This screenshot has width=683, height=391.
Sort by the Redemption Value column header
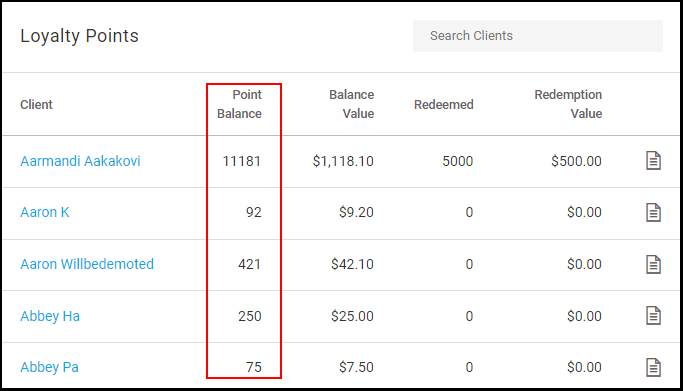tap(568, 104)
